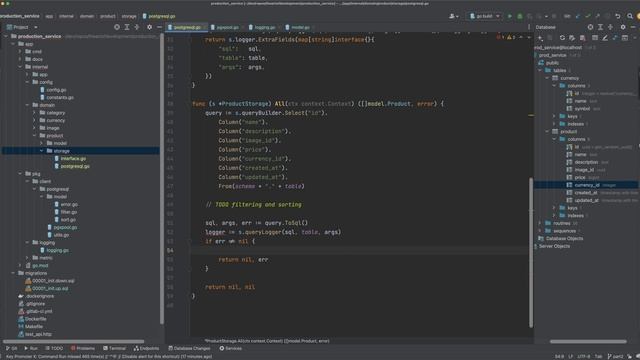The height and width of the screenshot is (360, 640).
Task: Click the editor vertical scrollbar
Action: [531, 252]
